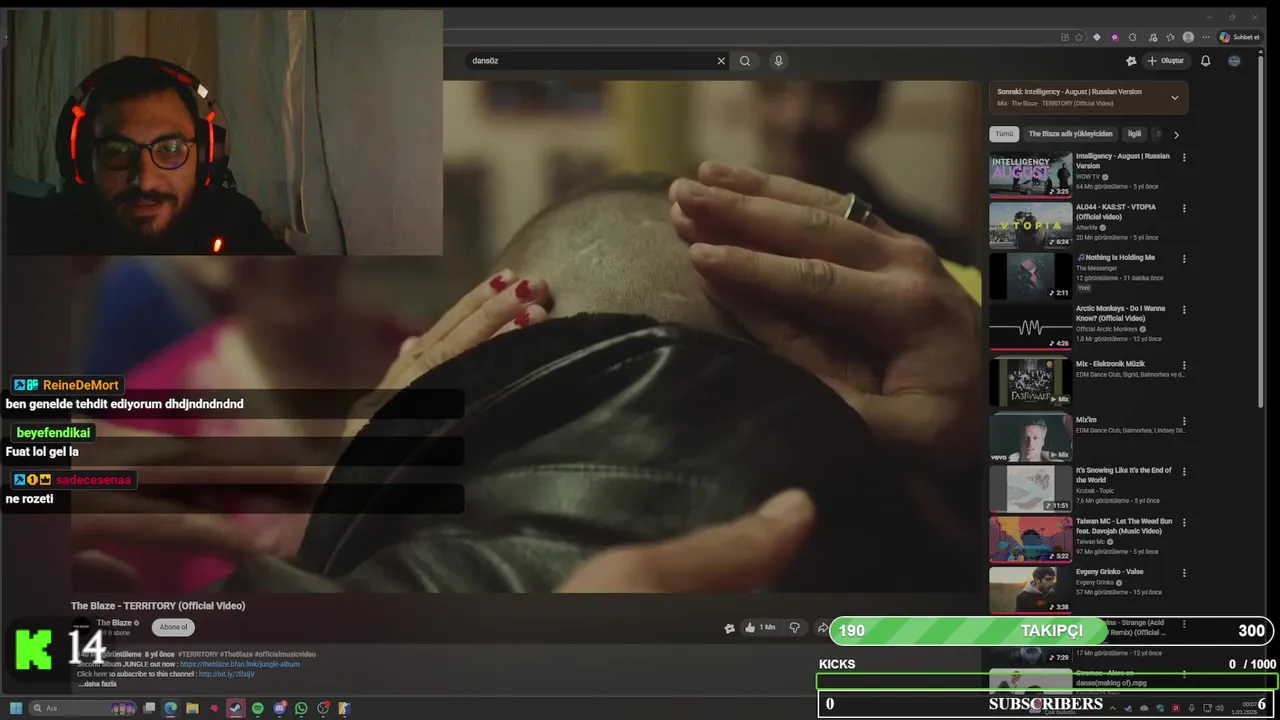Open the red arrow app on taskbar
Viewport: 1280px width, 720px height.
pos(214,708)
